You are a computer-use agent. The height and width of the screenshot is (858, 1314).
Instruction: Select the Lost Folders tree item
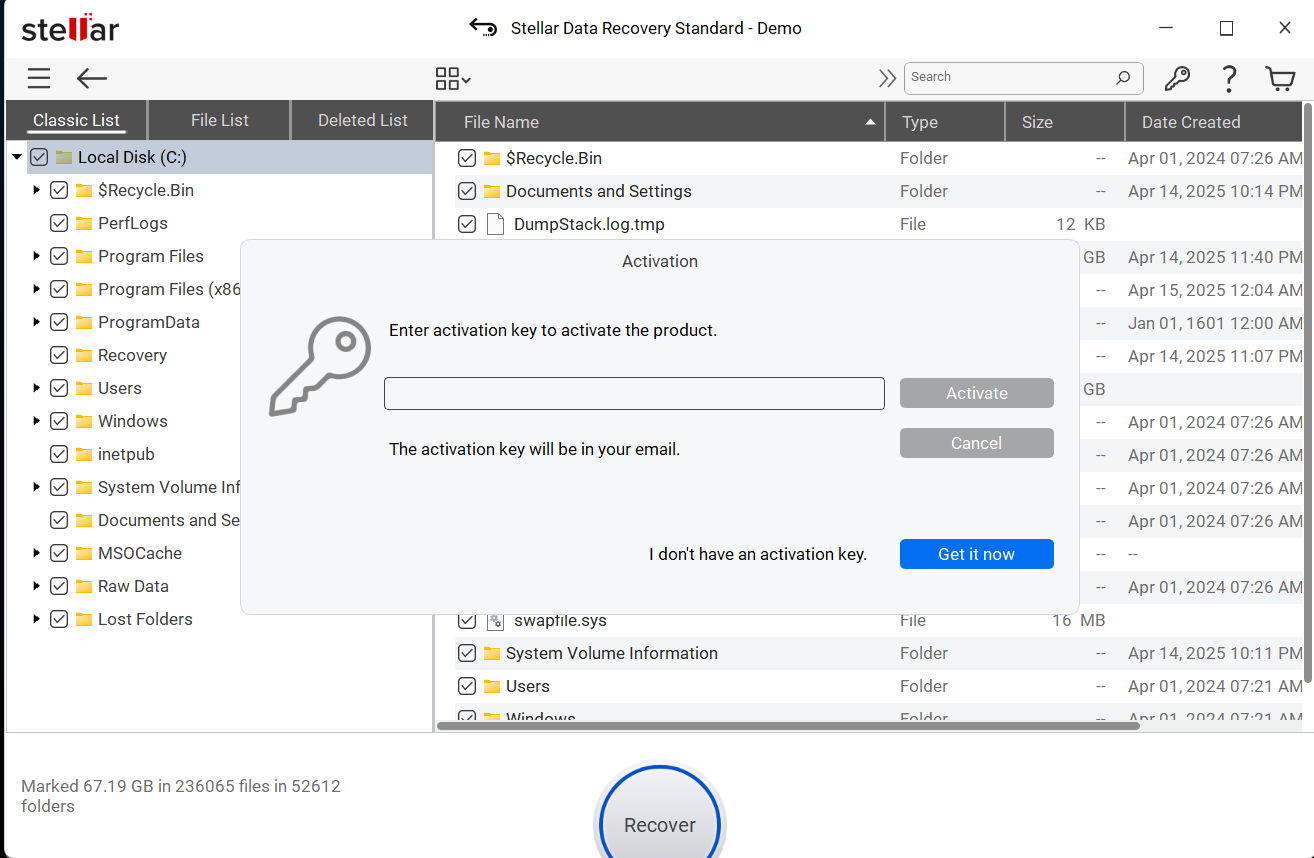145,619
